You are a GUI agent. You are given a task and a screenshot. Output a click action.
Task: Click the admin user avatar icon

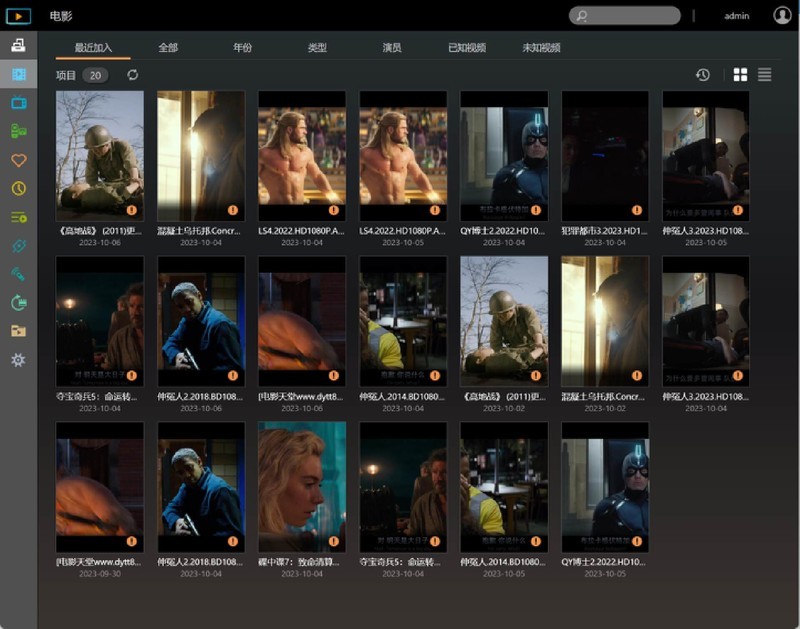(782, 16)
